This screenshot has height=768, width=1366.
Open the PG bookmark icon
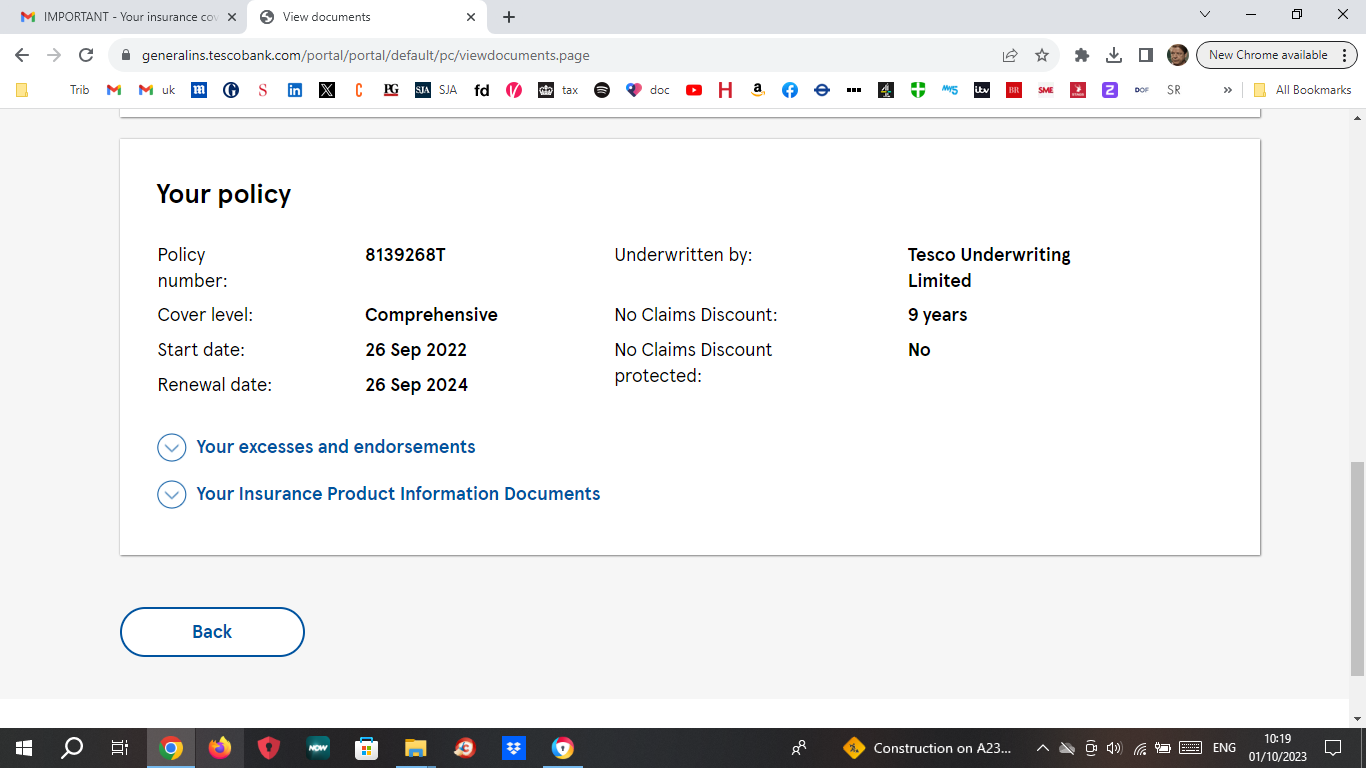coord(391,90)
